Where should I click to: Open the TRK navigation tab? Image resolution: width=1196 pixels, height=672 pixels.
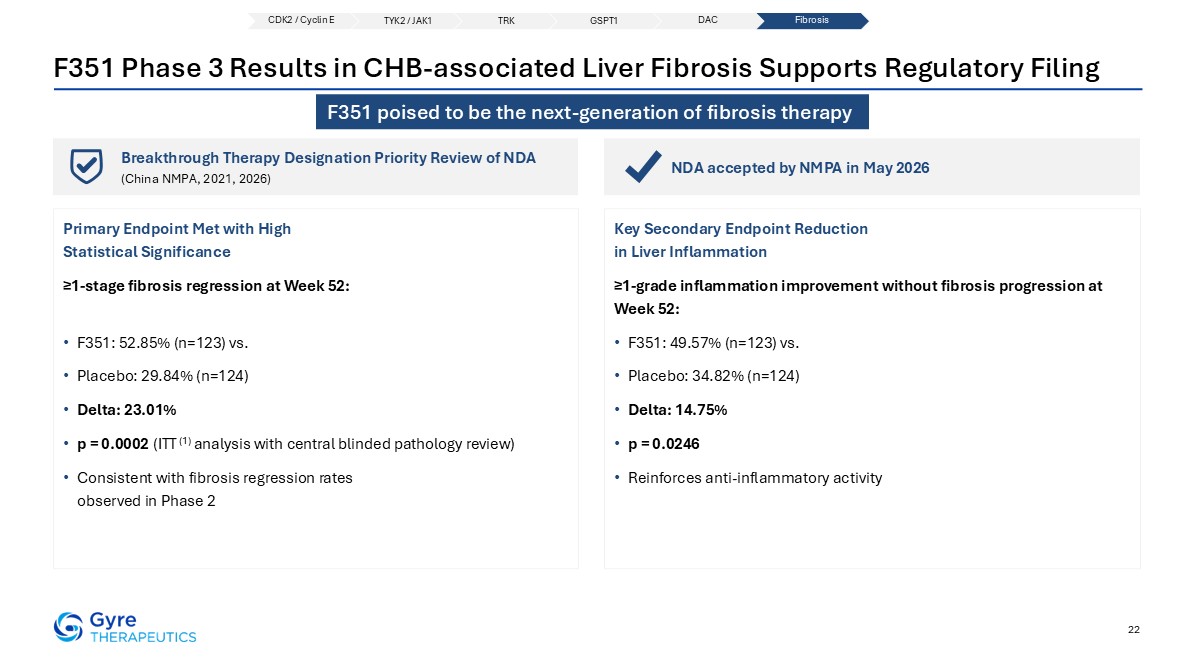pos(506,21)
